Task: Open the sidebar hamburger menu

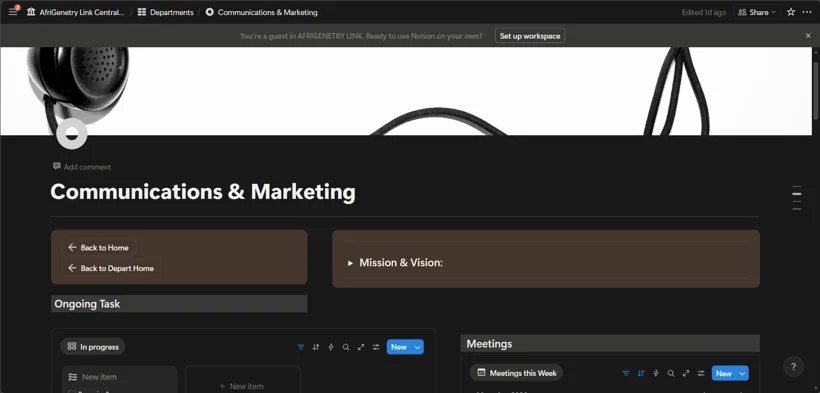Action: (13, 12)
